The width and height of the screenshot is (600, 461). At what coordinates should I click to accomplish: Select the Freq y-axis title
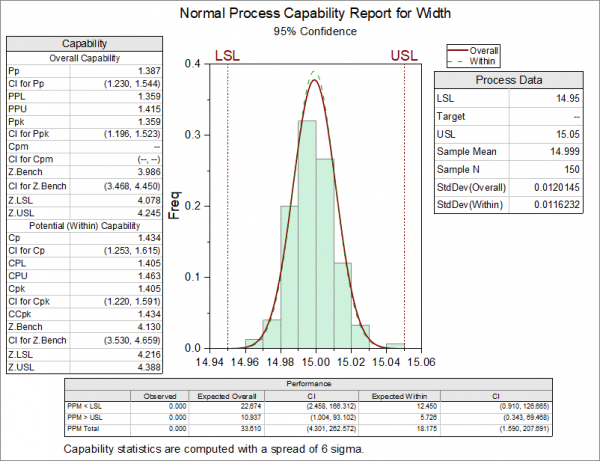point(174,205)
